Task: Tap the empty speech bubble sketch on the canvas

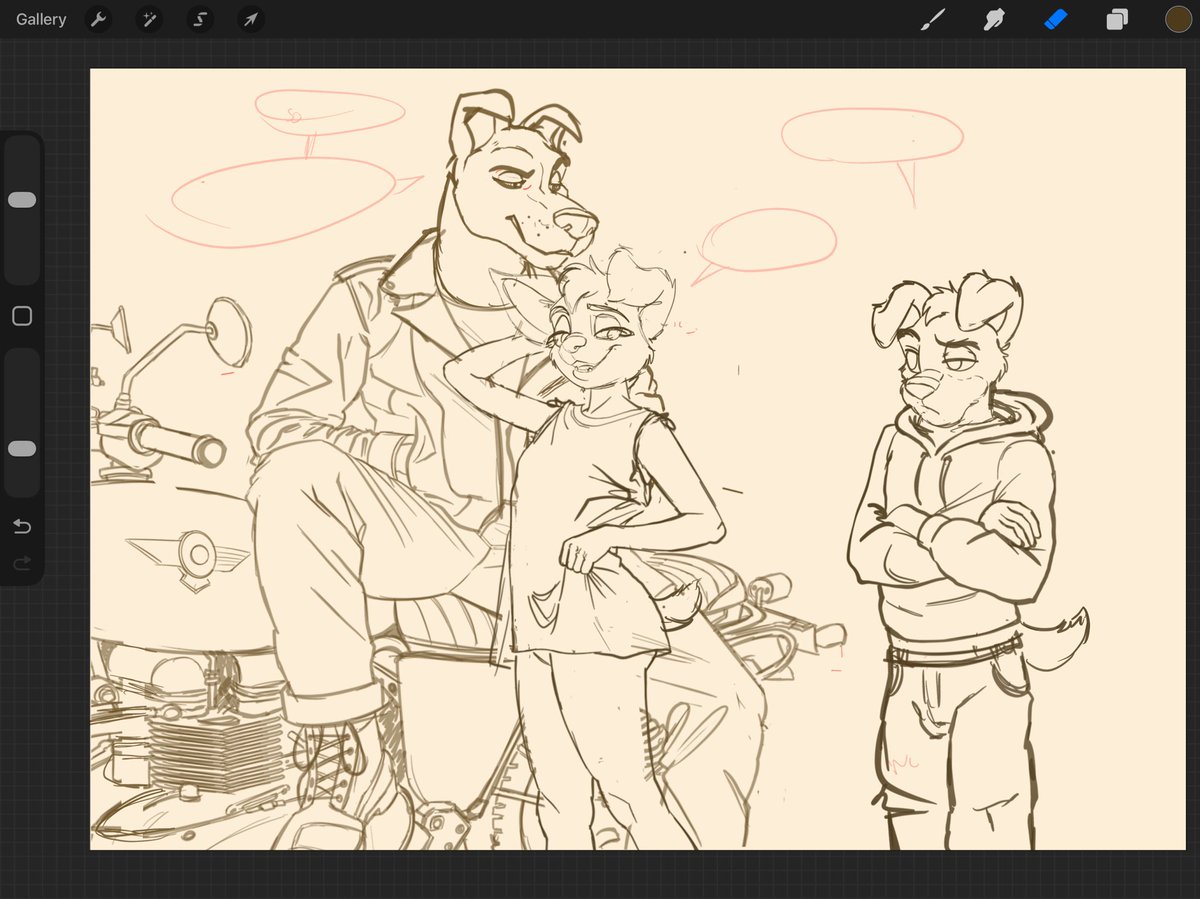Action: click(x=875, y=136)
